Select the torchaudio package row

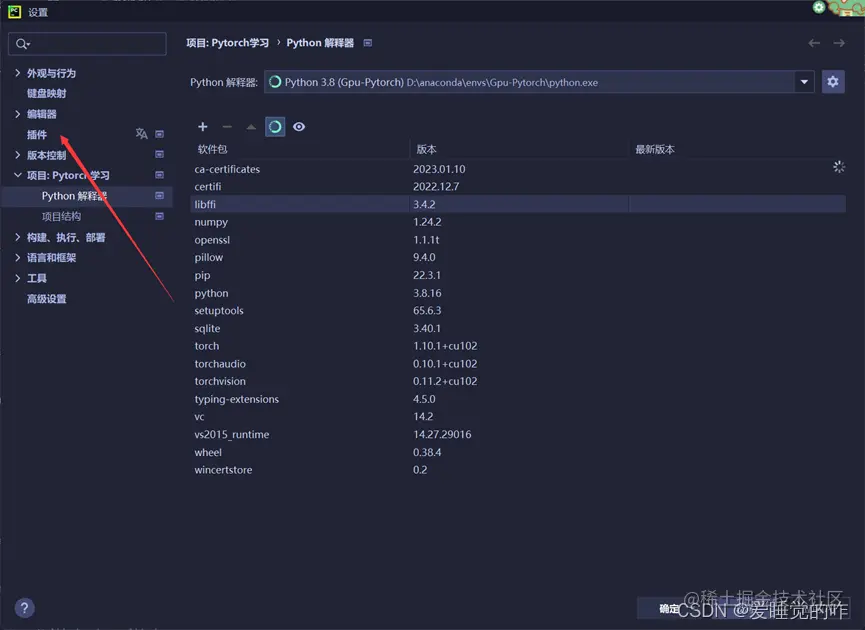(x=518, y=364)
